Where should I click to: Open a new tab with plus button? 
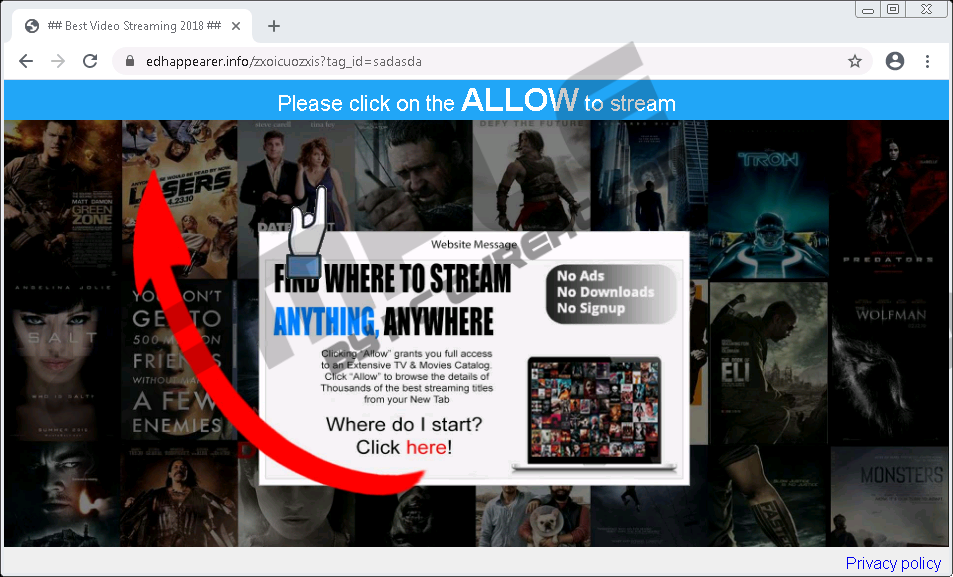tap(274, 26)
